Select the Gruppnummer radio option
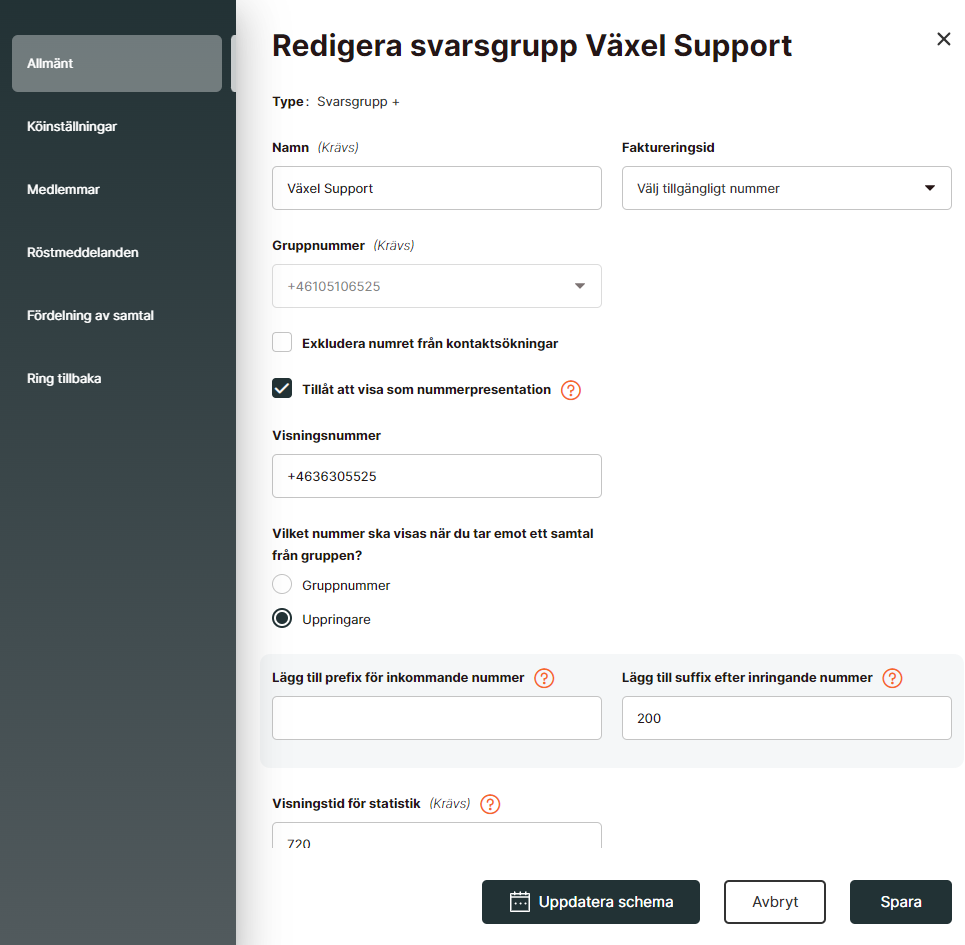 point(282,584)
